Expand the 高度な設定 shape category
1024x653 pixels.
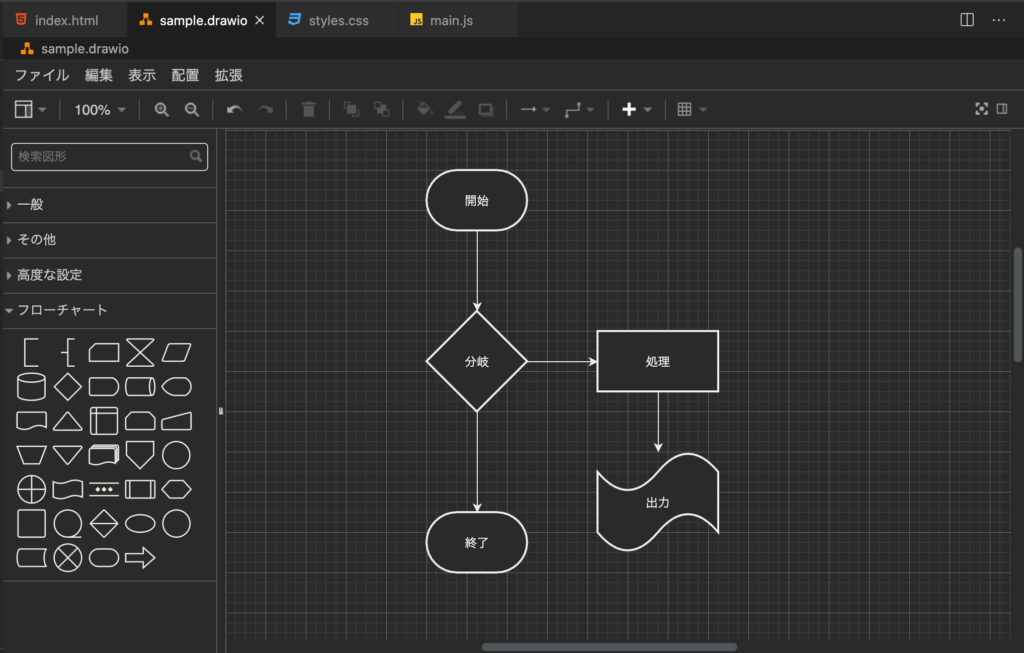[x=110, y=276]
